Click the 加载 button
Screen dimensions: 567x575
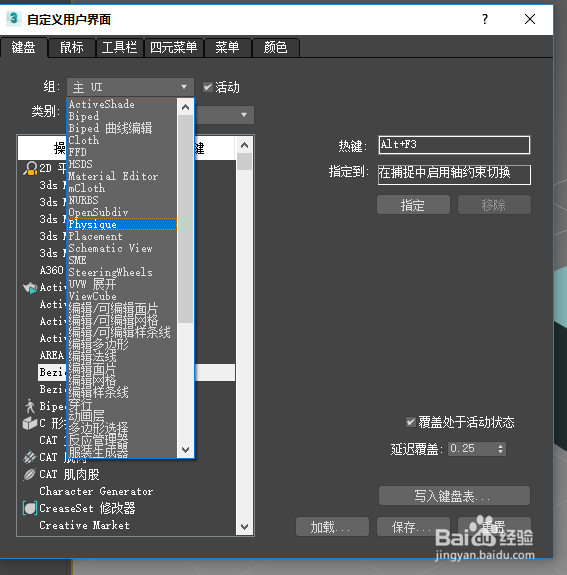click(x=332, y=527)
